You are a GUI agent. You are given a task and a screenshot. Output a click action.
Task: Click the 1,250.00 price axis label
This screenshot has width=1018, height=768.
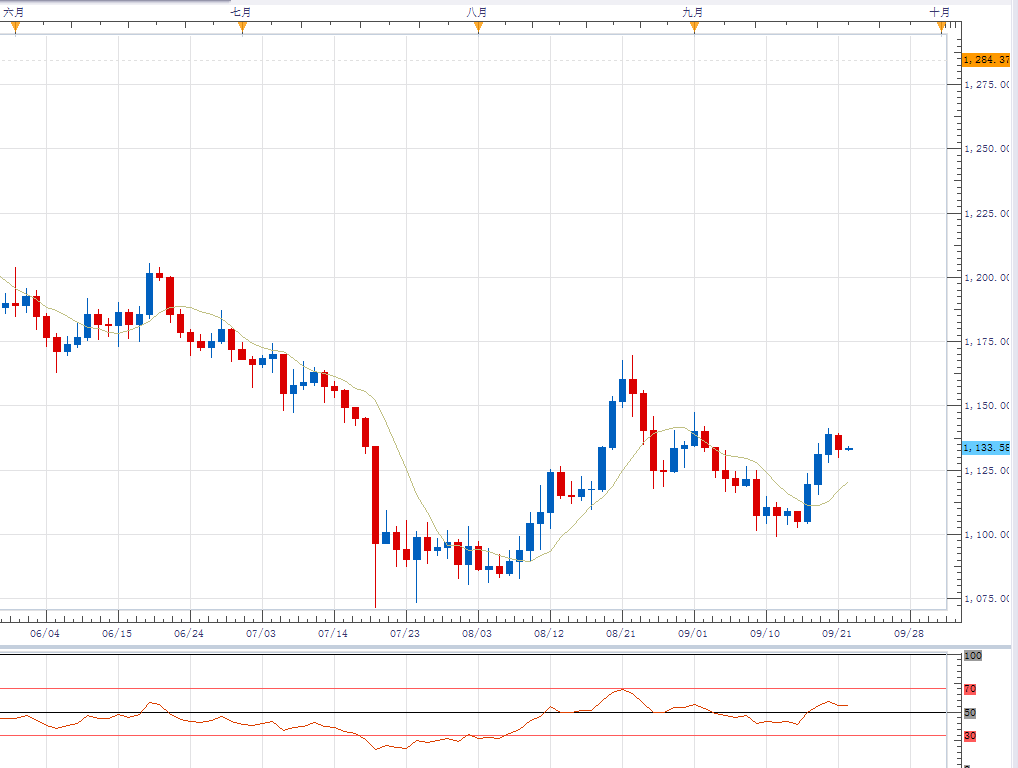coord(987,149)
